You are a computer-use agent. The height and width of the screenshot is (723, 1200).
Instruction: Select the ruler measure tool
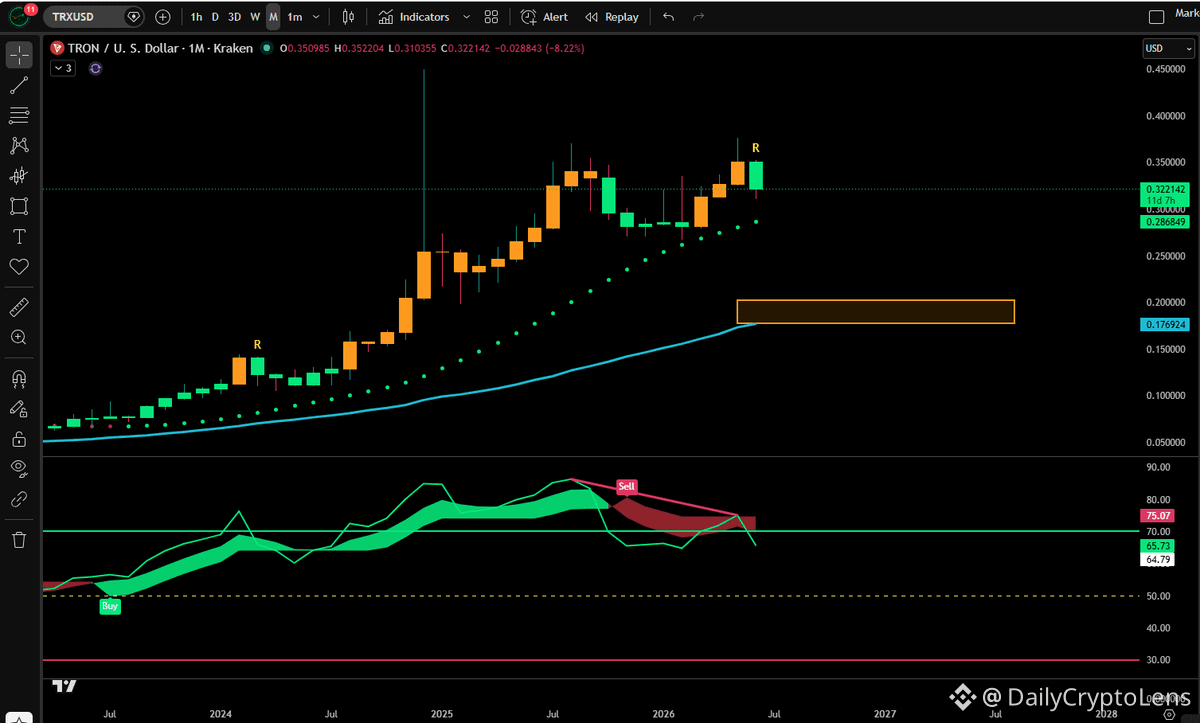19,306
